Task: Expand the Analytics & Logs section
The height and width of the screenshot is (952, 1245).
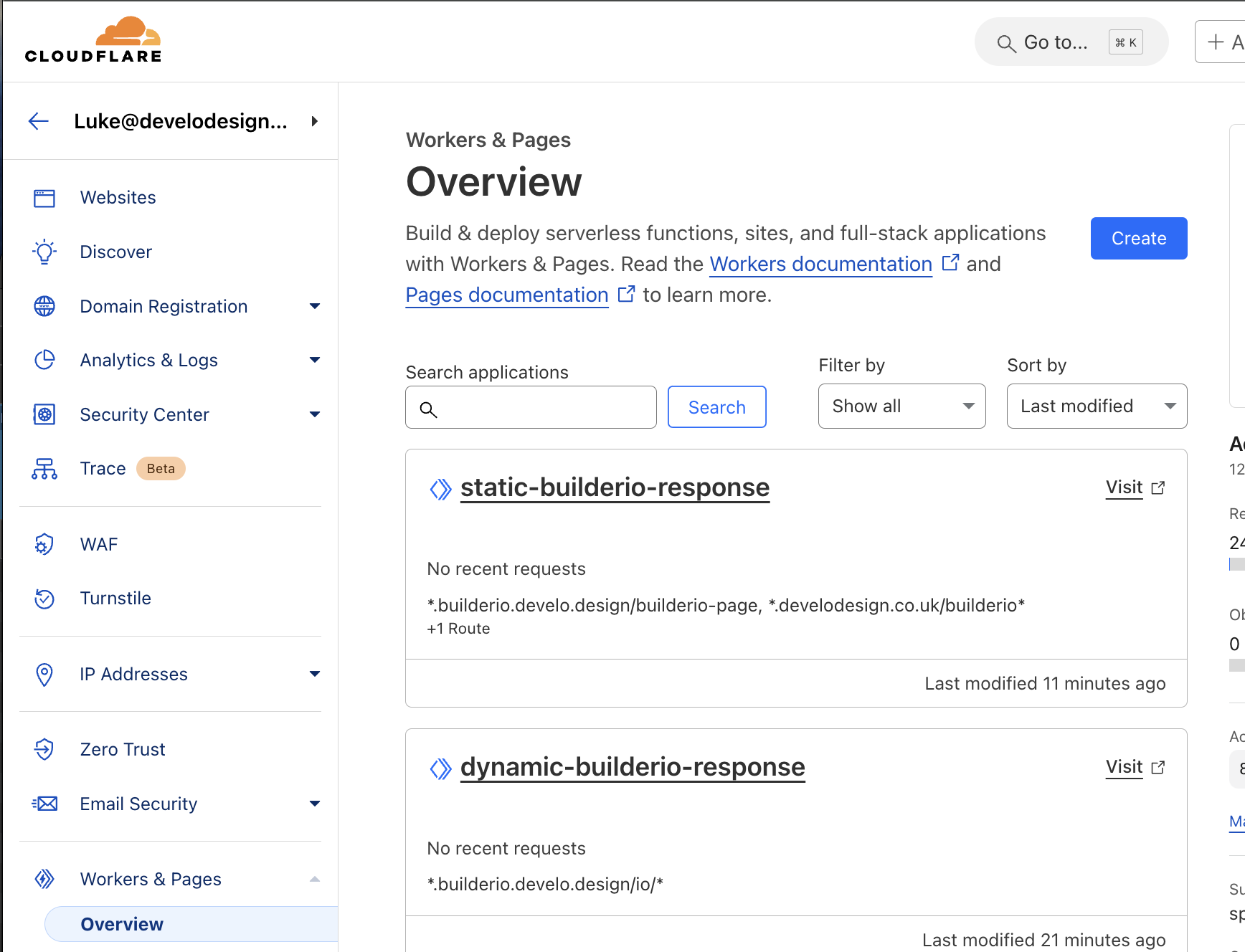Action: tap(314, 361)
